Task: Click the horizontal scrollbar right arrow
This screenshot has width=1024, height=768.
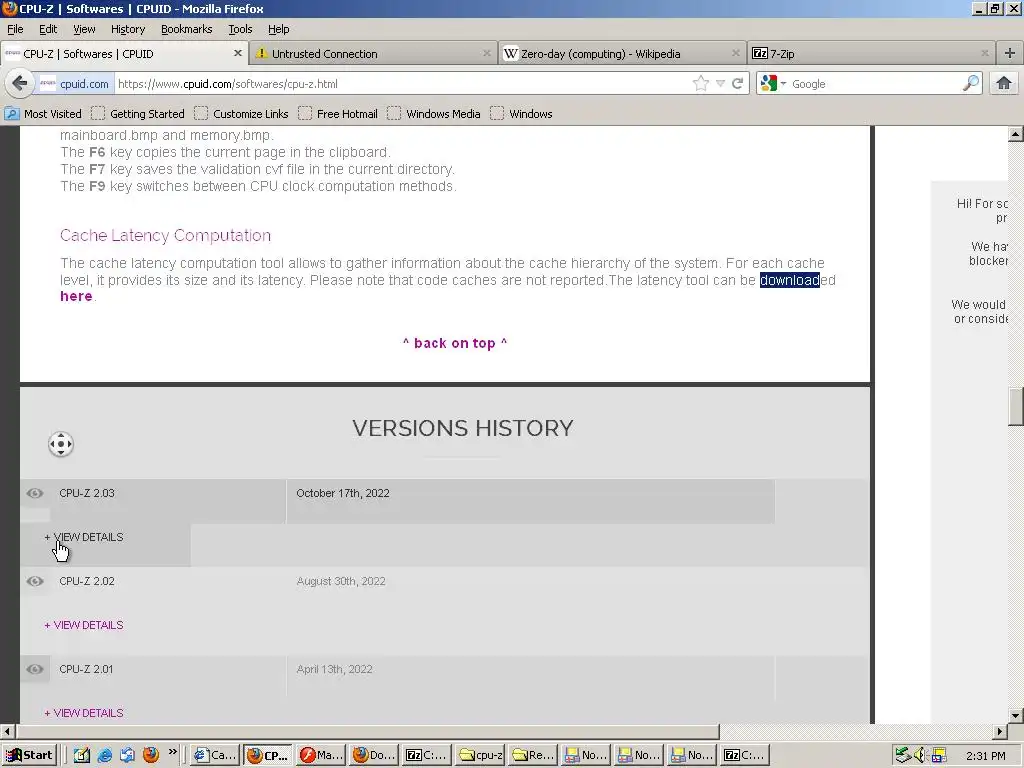Action: [x=1000, y=731]
